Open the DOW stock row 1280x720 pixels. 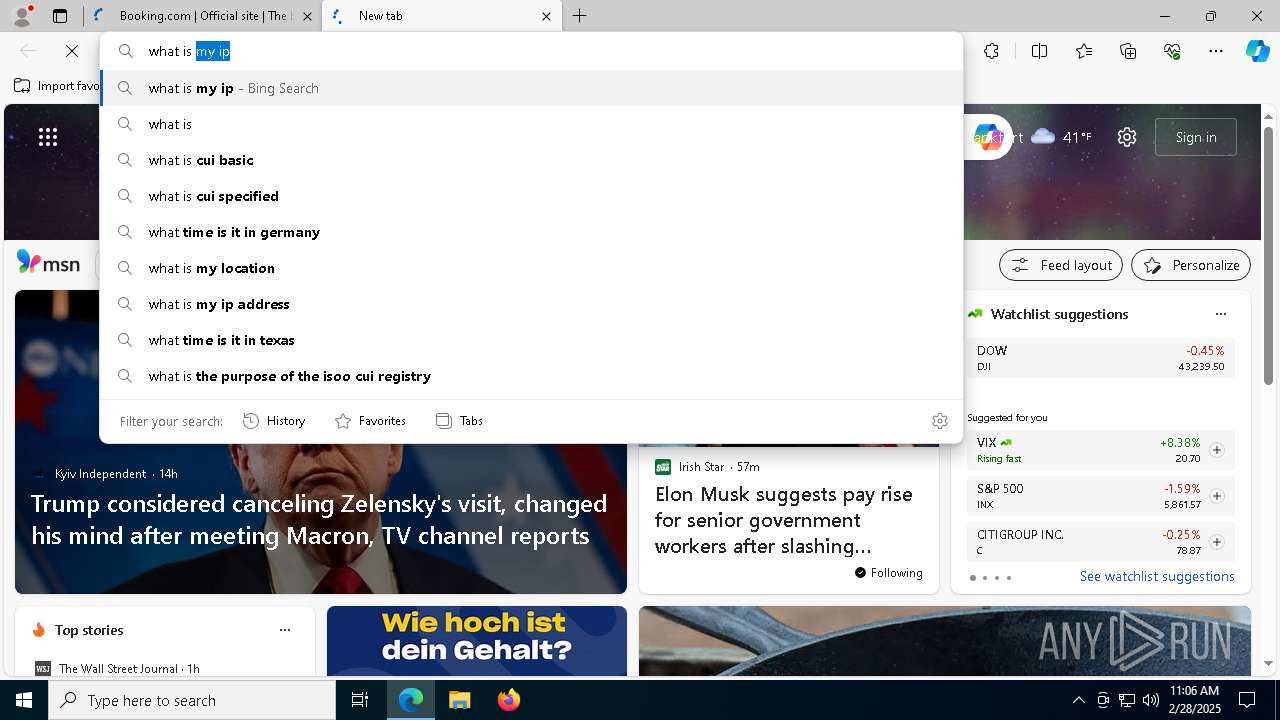click(1100, 358)
